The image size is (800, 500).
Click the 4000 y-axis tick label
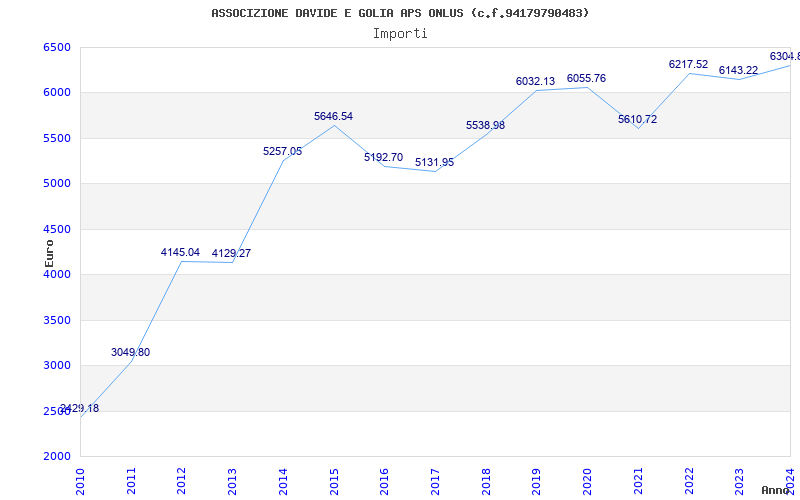[x=57, y=274]
